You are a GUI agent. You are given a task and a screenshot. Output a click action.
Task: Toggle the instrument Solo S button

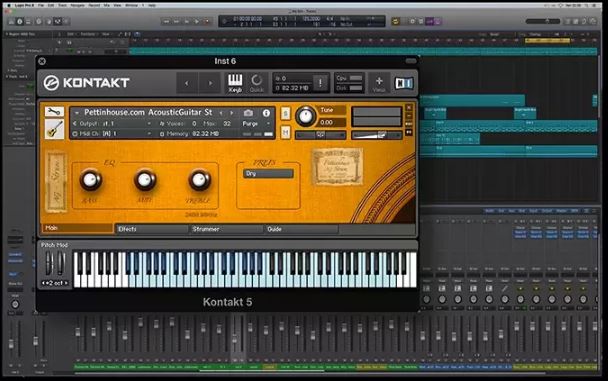coord(285,113)
